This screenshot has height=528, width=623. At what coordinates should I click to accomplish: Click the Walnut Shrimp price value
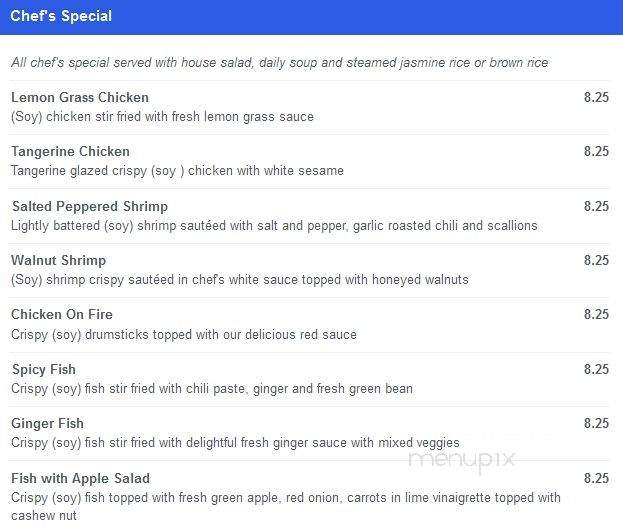[x=596, y=261]
